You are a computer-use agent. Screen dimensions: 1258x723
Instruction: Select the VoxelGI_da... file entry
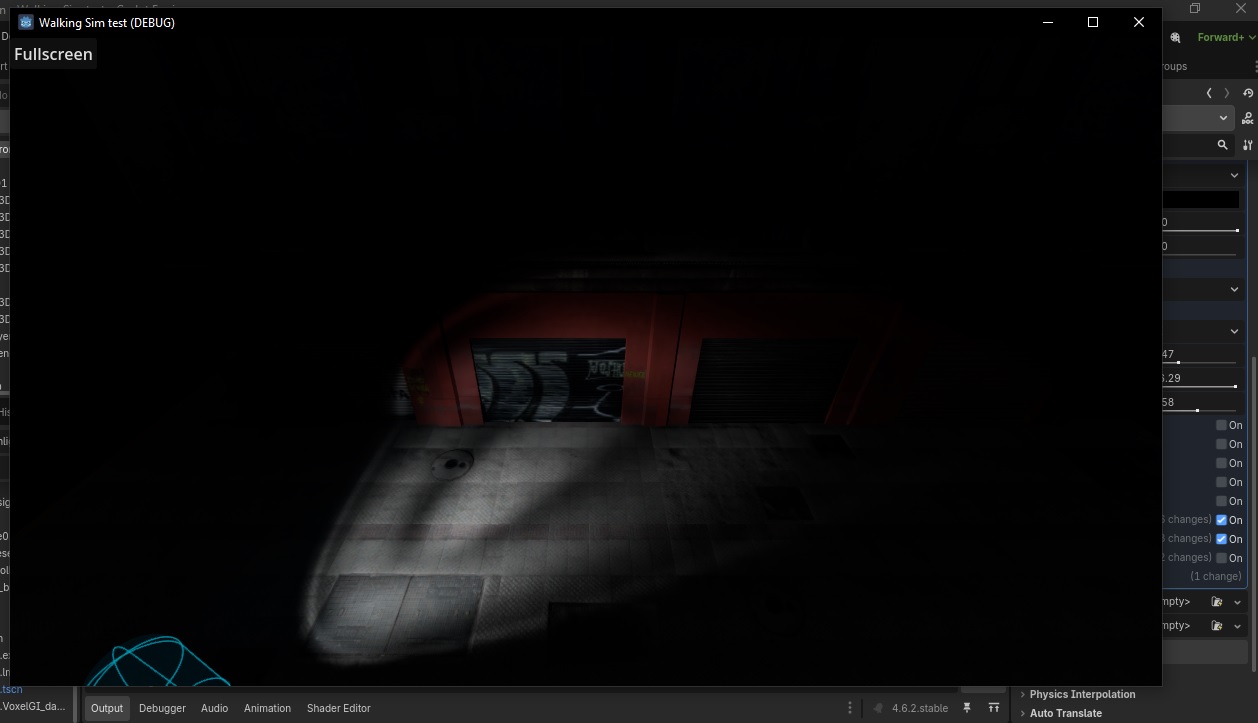(33, 706)
